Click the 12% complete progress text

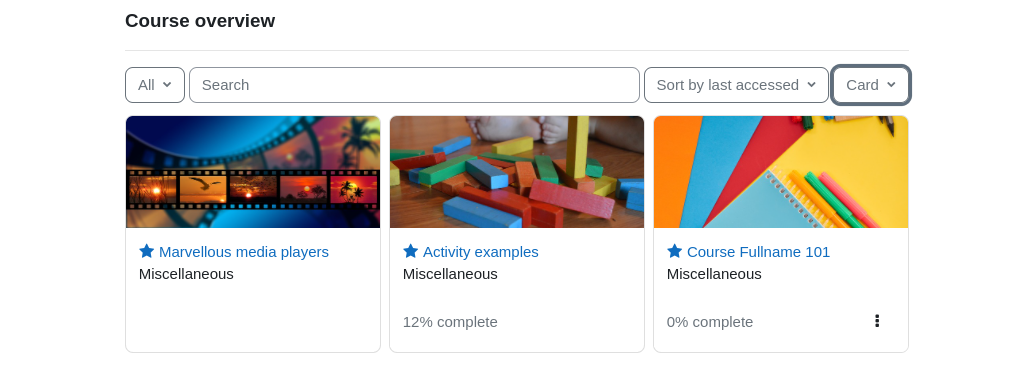point(450,322)
